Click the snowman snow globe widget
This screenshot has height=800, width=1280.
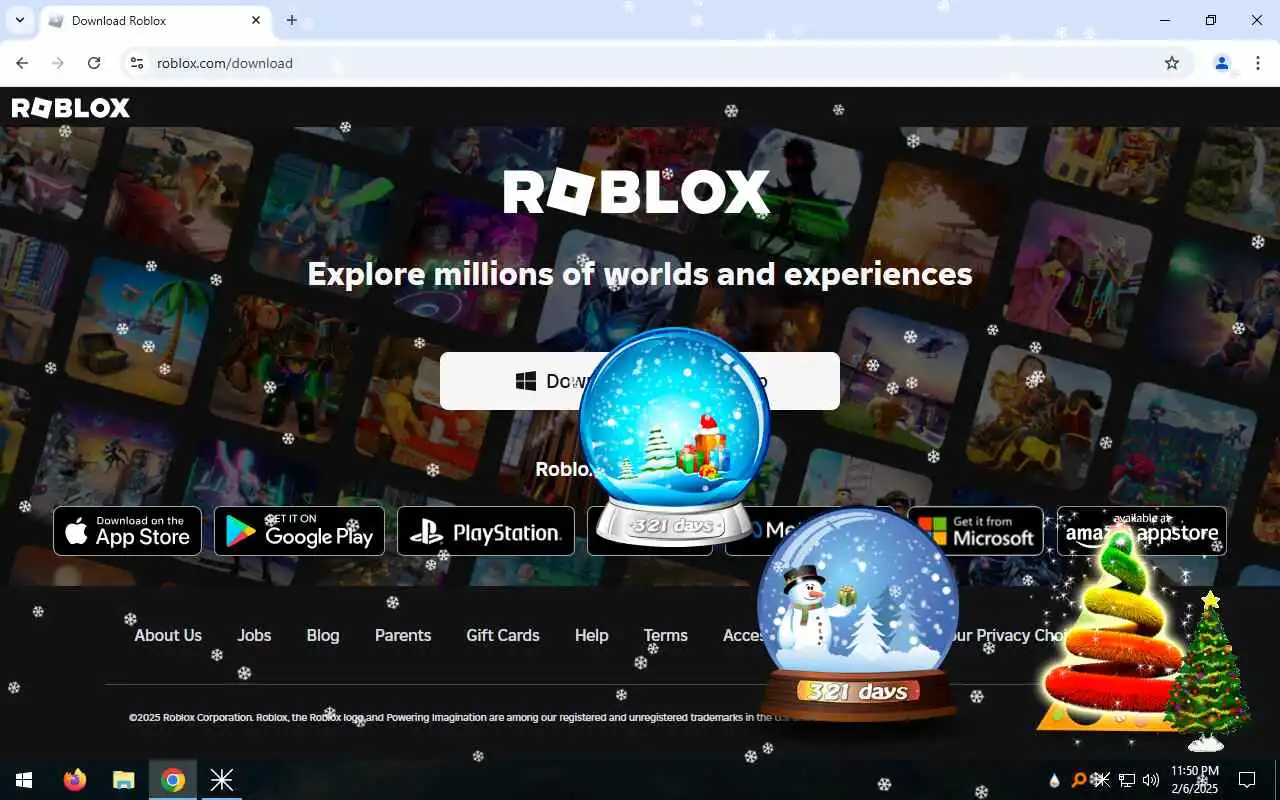(857, 614)
